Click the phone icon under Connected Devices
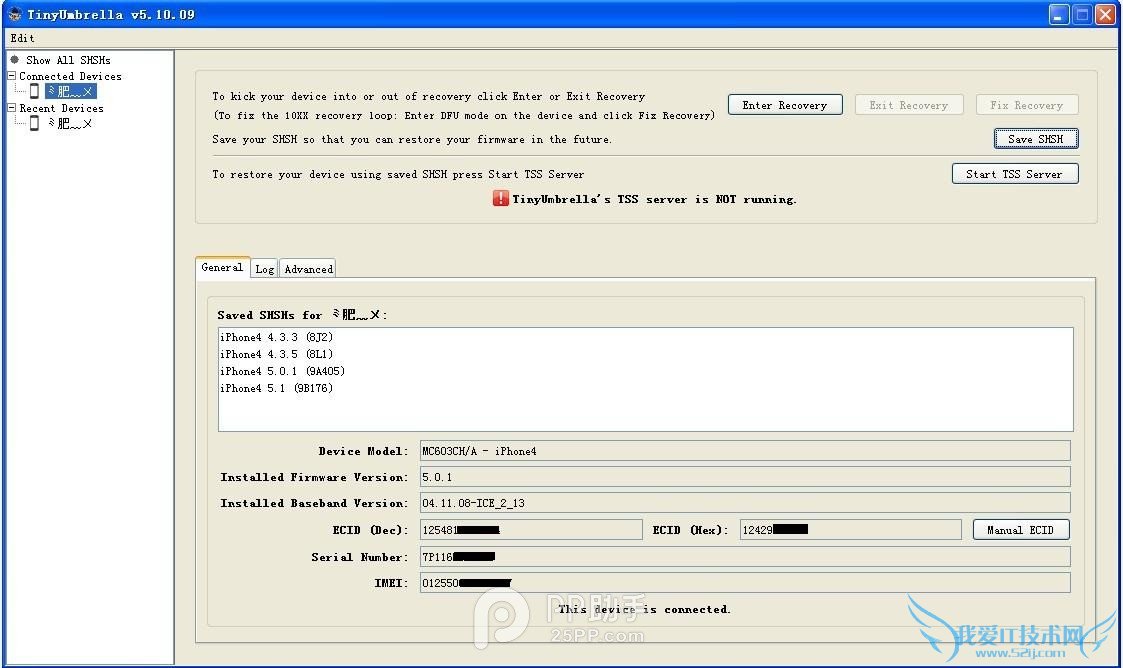Viewport: 1123px width, 668px height. (34, 91)
